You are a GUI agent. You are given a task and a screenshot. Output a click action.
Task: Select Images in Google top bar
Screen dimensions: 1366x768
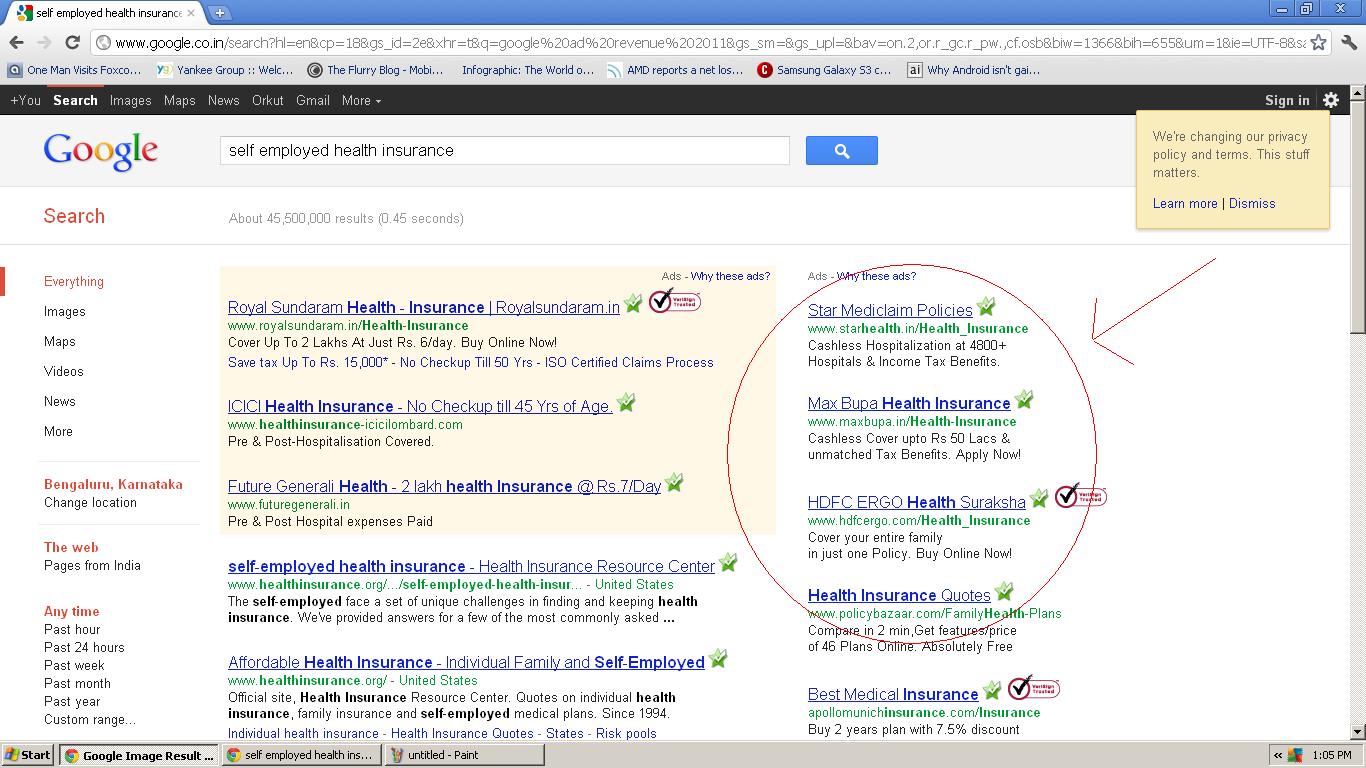pos(130,100)
